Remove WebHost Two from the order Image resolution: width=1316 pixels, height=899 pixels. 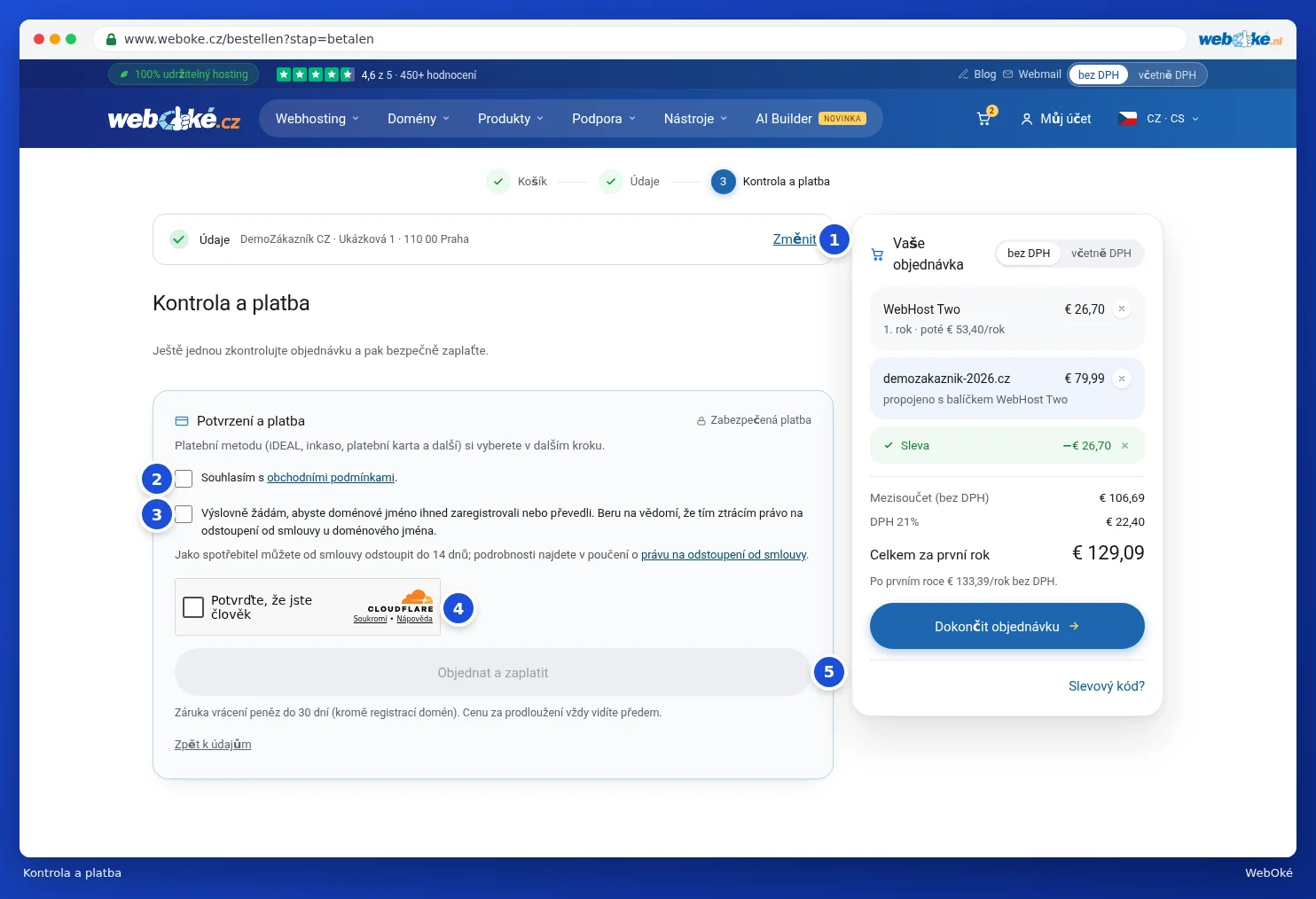1122,309
